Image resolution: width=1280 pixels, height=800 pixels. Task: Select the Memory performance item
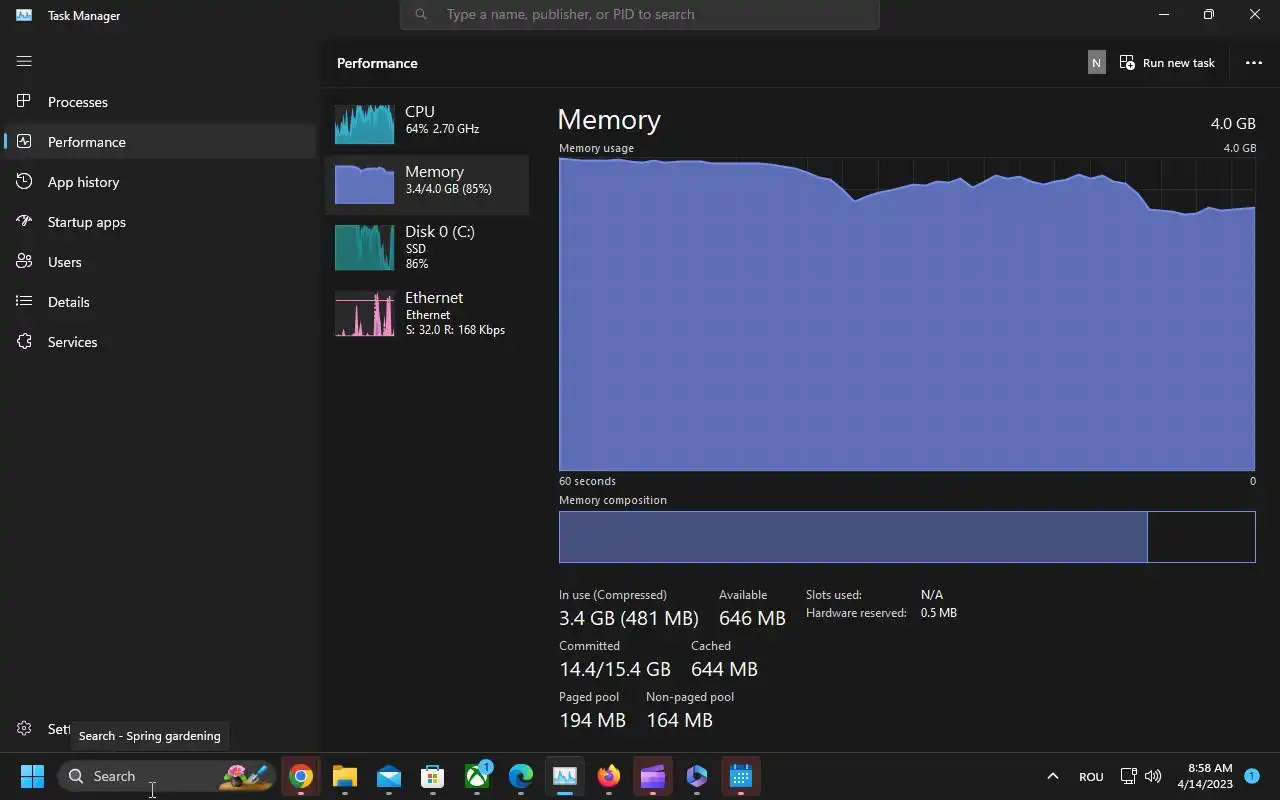pos(427,185)
